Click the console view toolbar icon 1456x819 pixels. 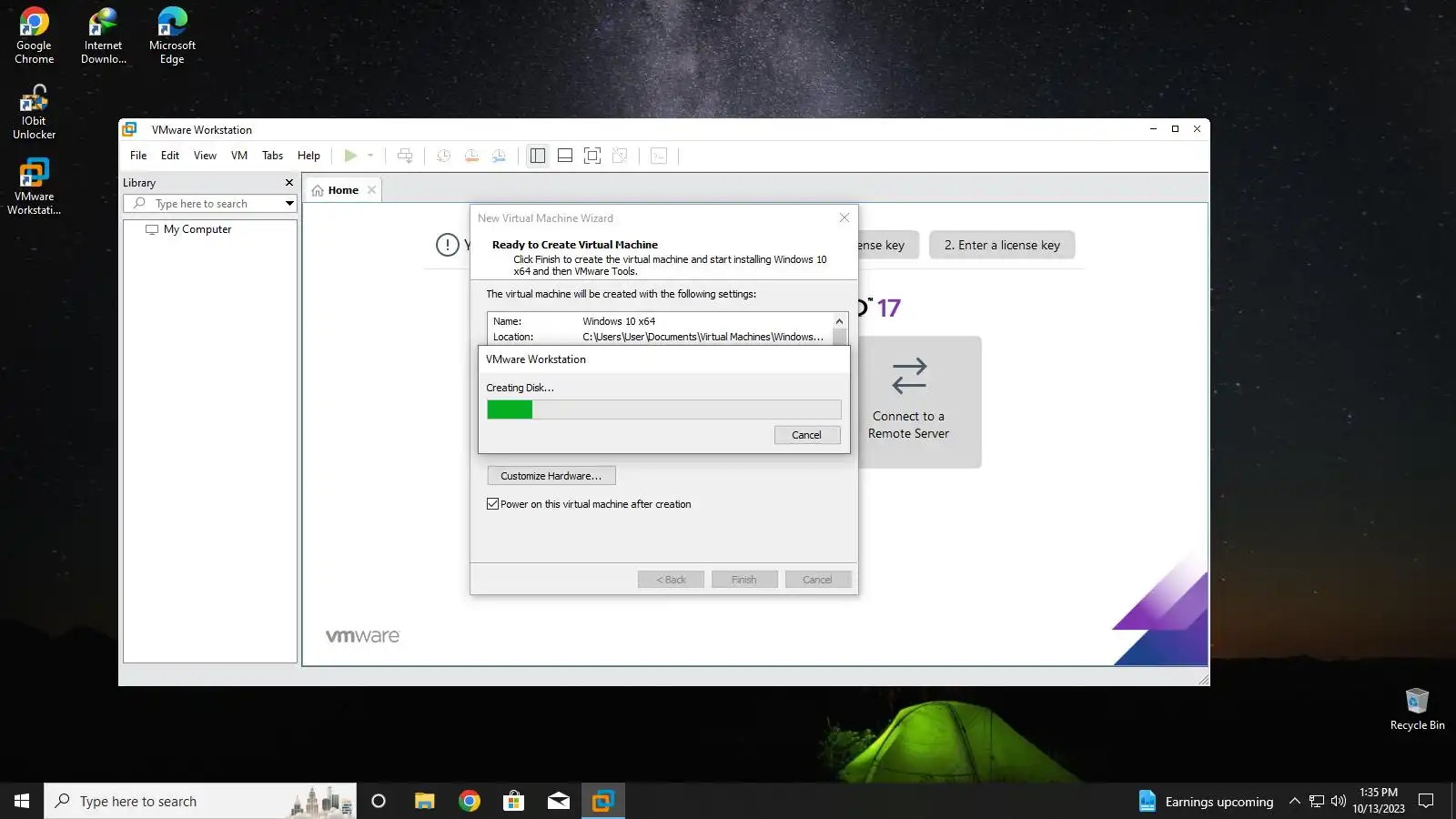659,156
